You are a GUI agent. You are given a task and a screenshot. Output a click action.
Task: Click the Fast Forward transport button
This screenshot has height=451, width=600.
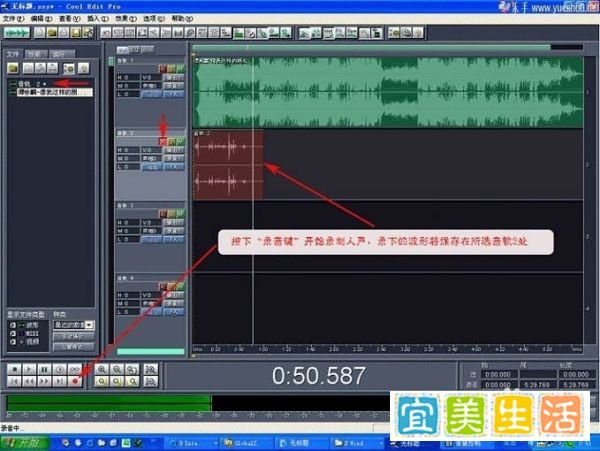pos(44,381)
